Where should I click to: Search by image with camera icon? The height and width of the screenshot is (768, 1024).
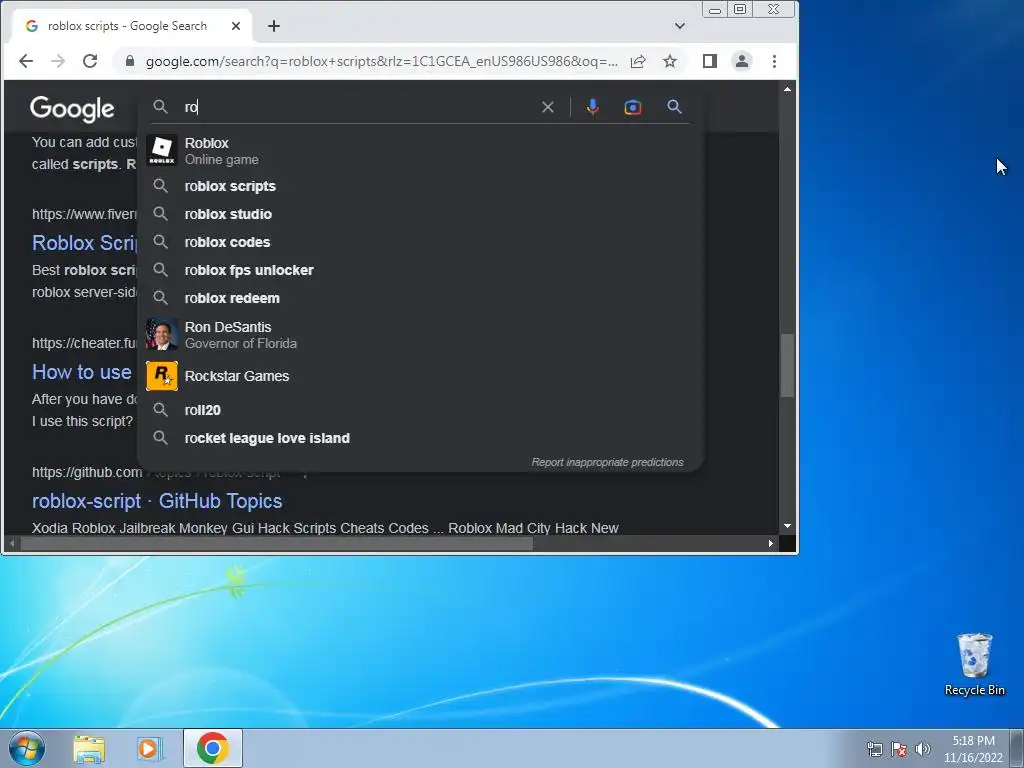click(632, 107)
